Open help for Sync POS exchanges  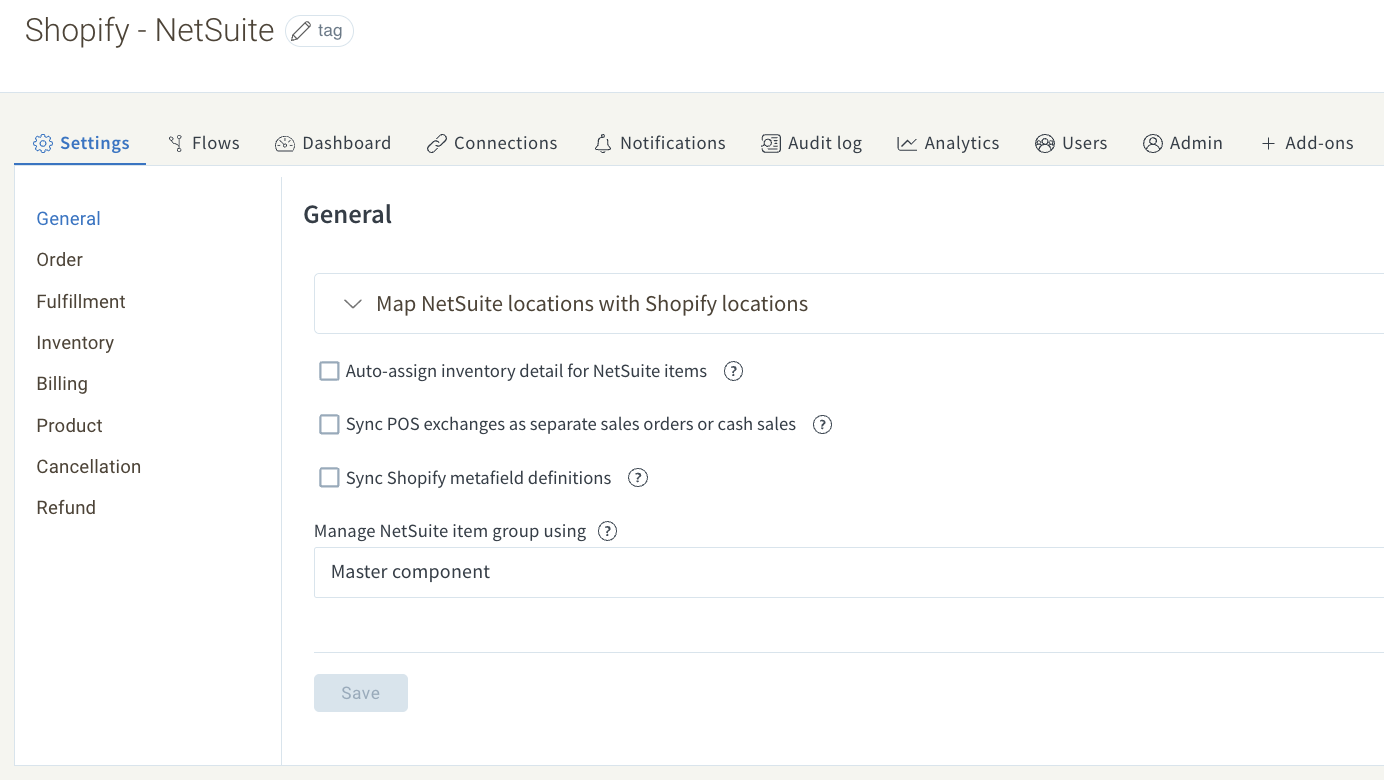click(822, 424)
